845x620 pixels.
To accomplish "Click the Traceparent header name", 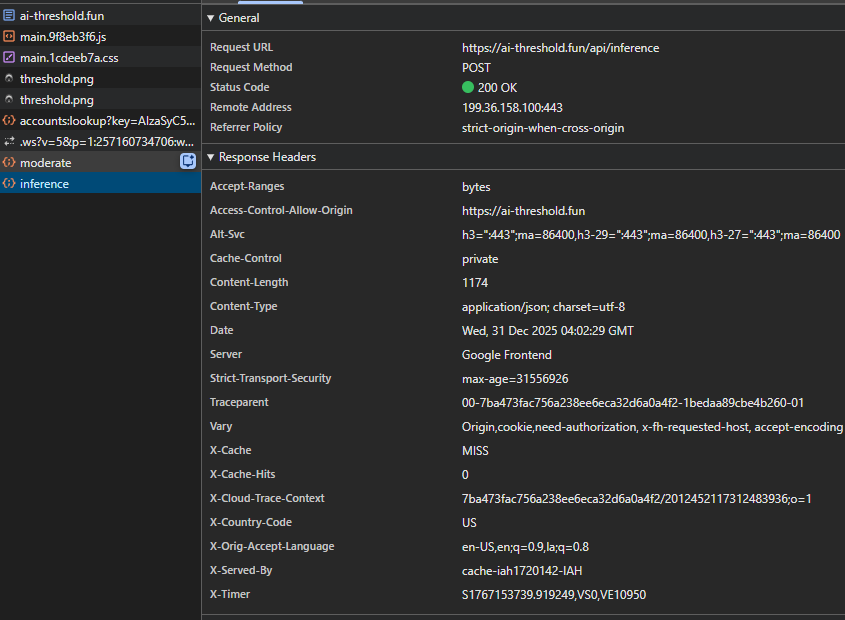I will coord(239,402).
